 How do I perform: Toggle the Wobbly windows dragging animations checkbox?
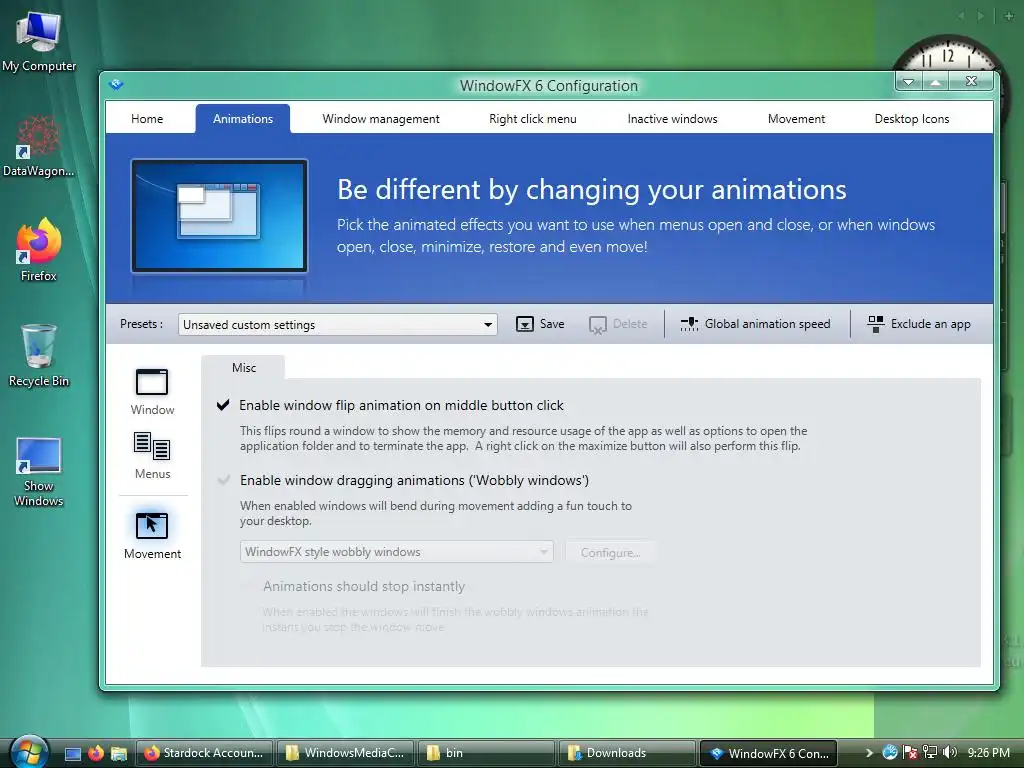pos(223,480)
